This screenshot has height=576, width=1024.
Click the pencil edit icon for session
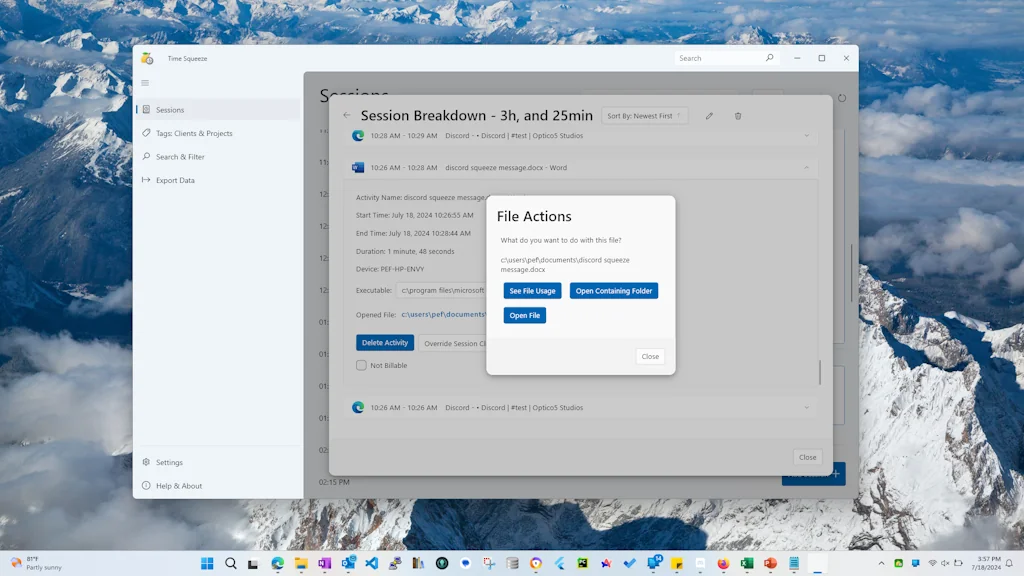pyautogui.click(x=709, y=116)
